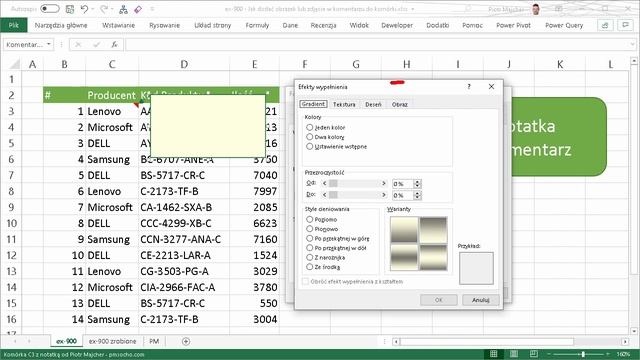This screenshot has height=360, width=640.
Task: Select the Ustawienie wstępne radio button
Action: 310,146
